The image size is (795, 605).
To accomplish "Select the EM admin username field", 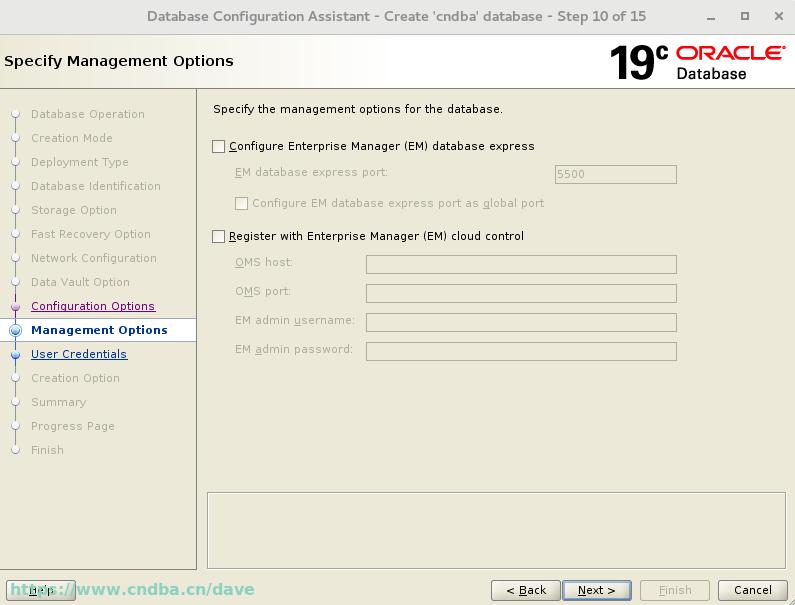I will pyautogui.click(x=521, y=322).
